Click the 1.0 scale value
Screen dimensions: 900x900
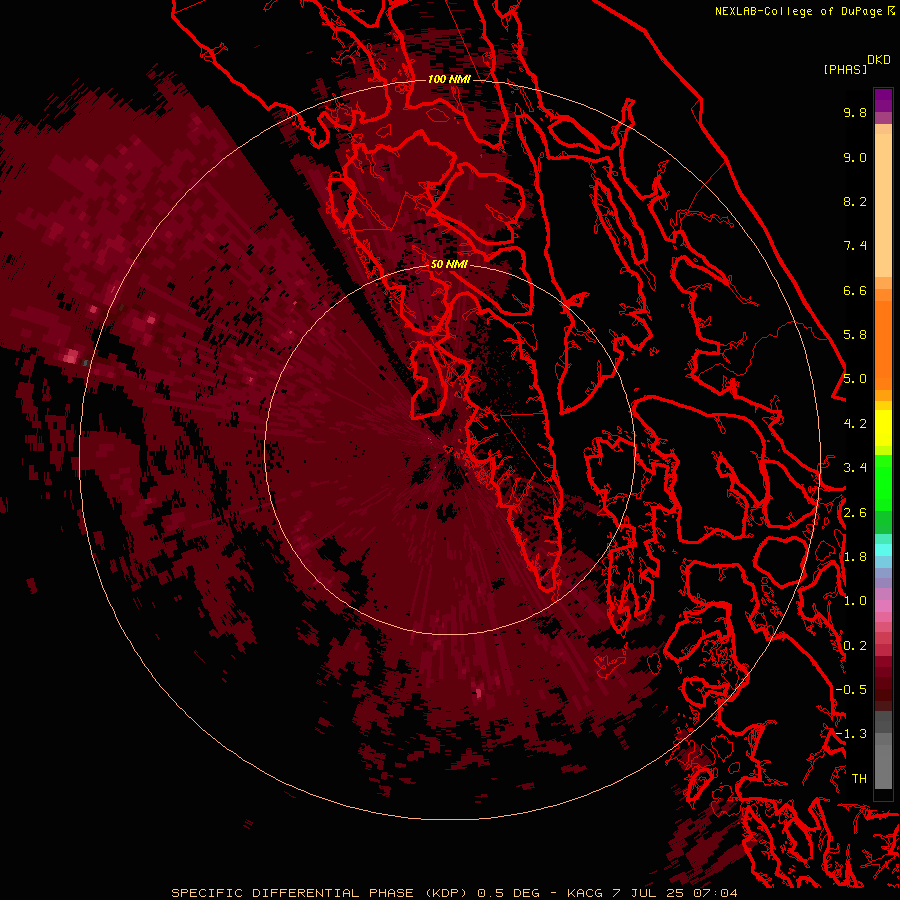pyautogui.click(x=855, y=601)
